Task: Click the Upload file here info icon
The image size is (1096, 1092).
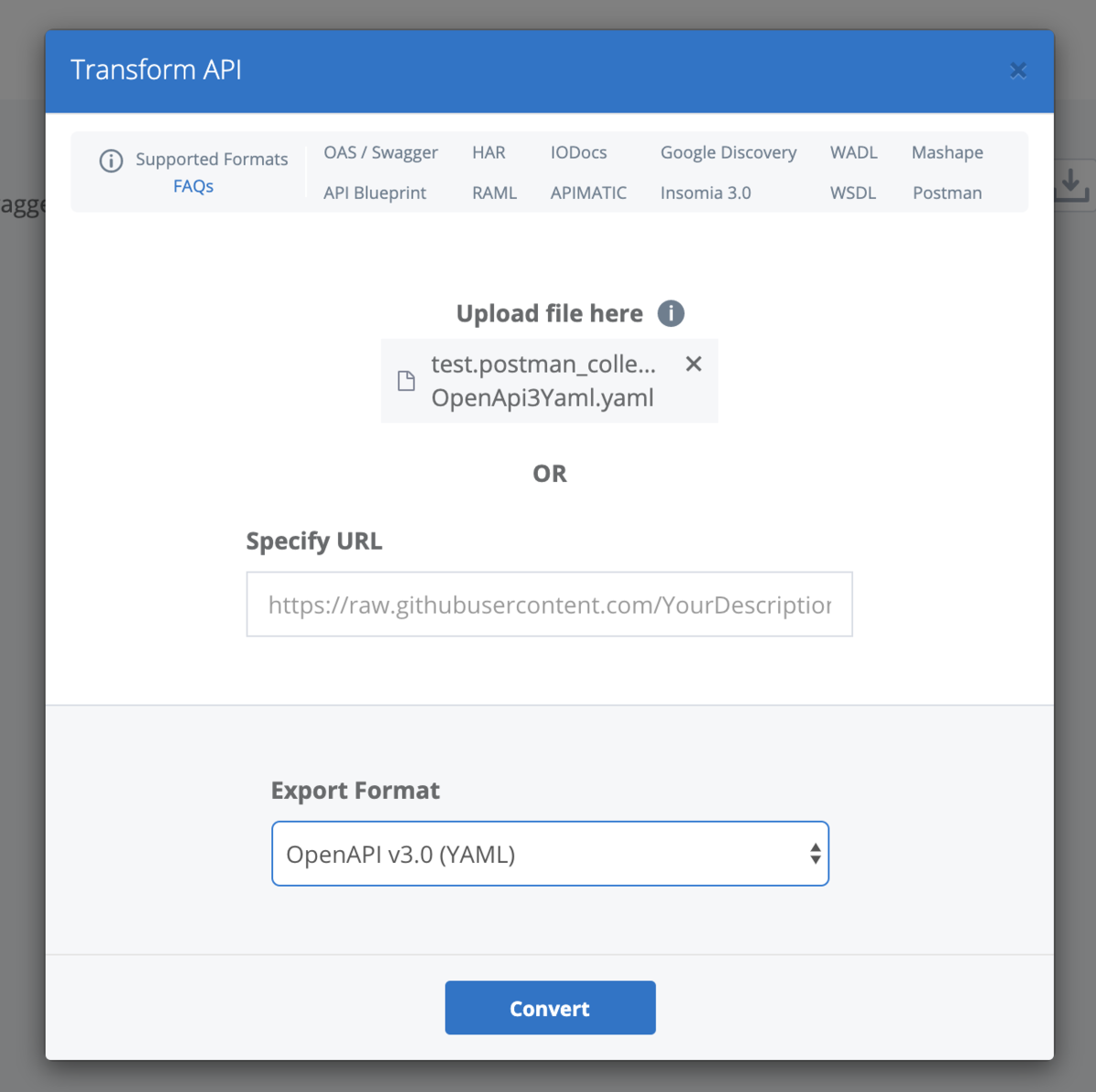Action: tap(670, 313)
